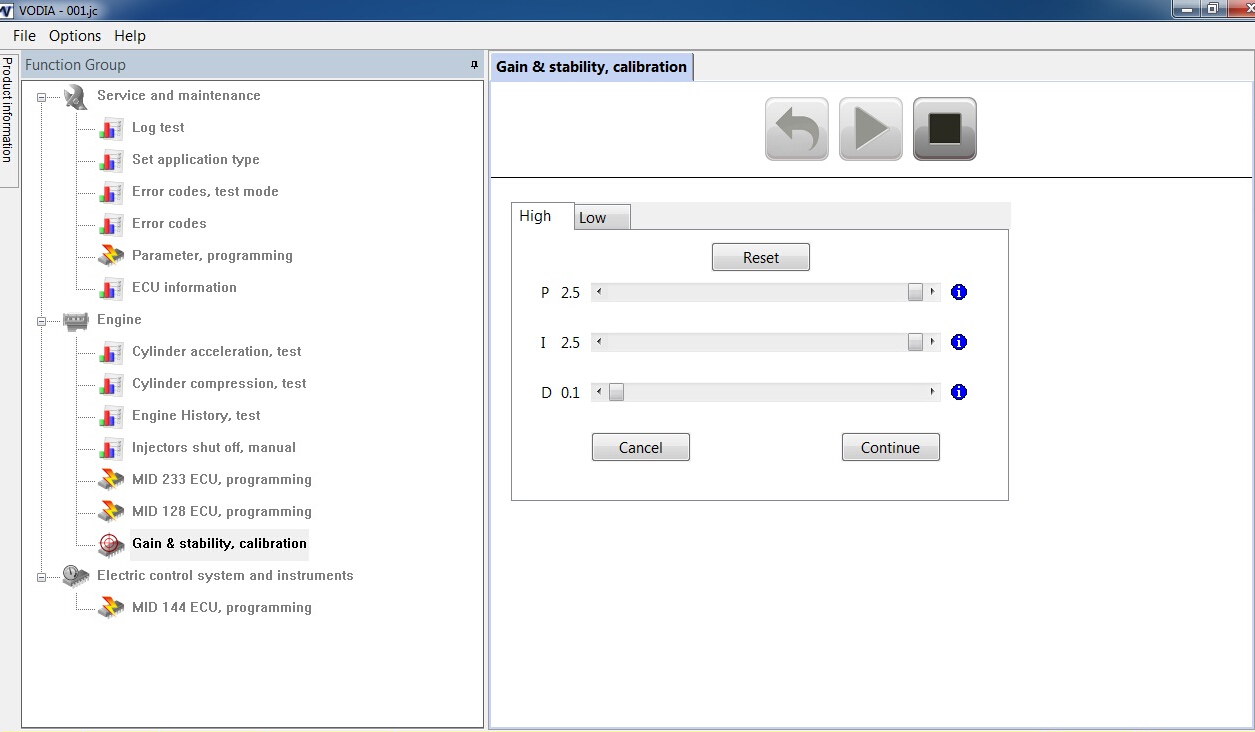Image resolution: width=1255 pixels, height=732 pixels.
Task: Collapse Electric control system and instruments node
Action: 42,577
